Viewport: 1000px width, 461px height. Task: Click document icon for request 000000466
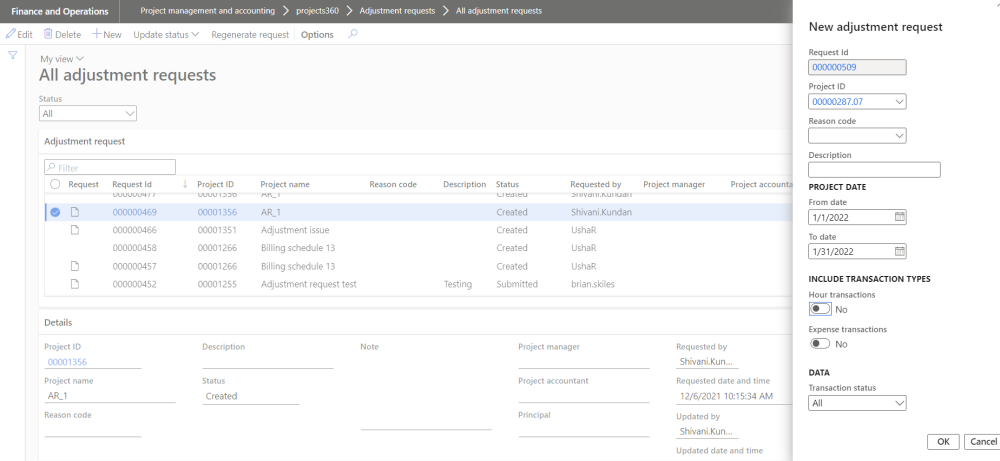pyautogui.click(x=74, y=230)
